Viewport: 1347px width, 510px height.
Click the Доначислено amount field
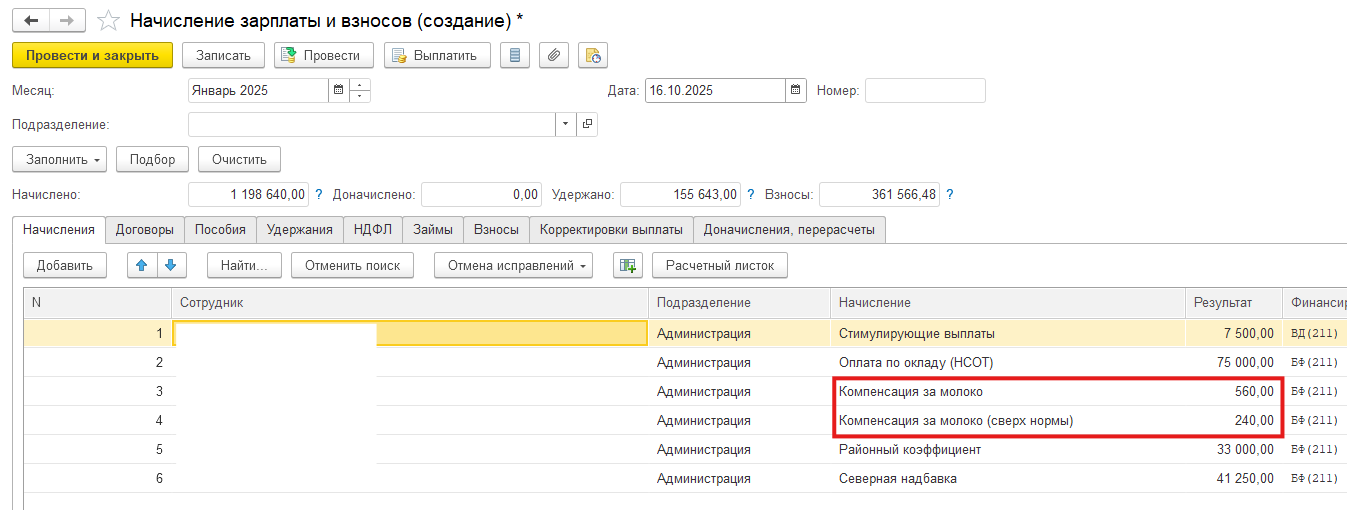tap(481, 195)
